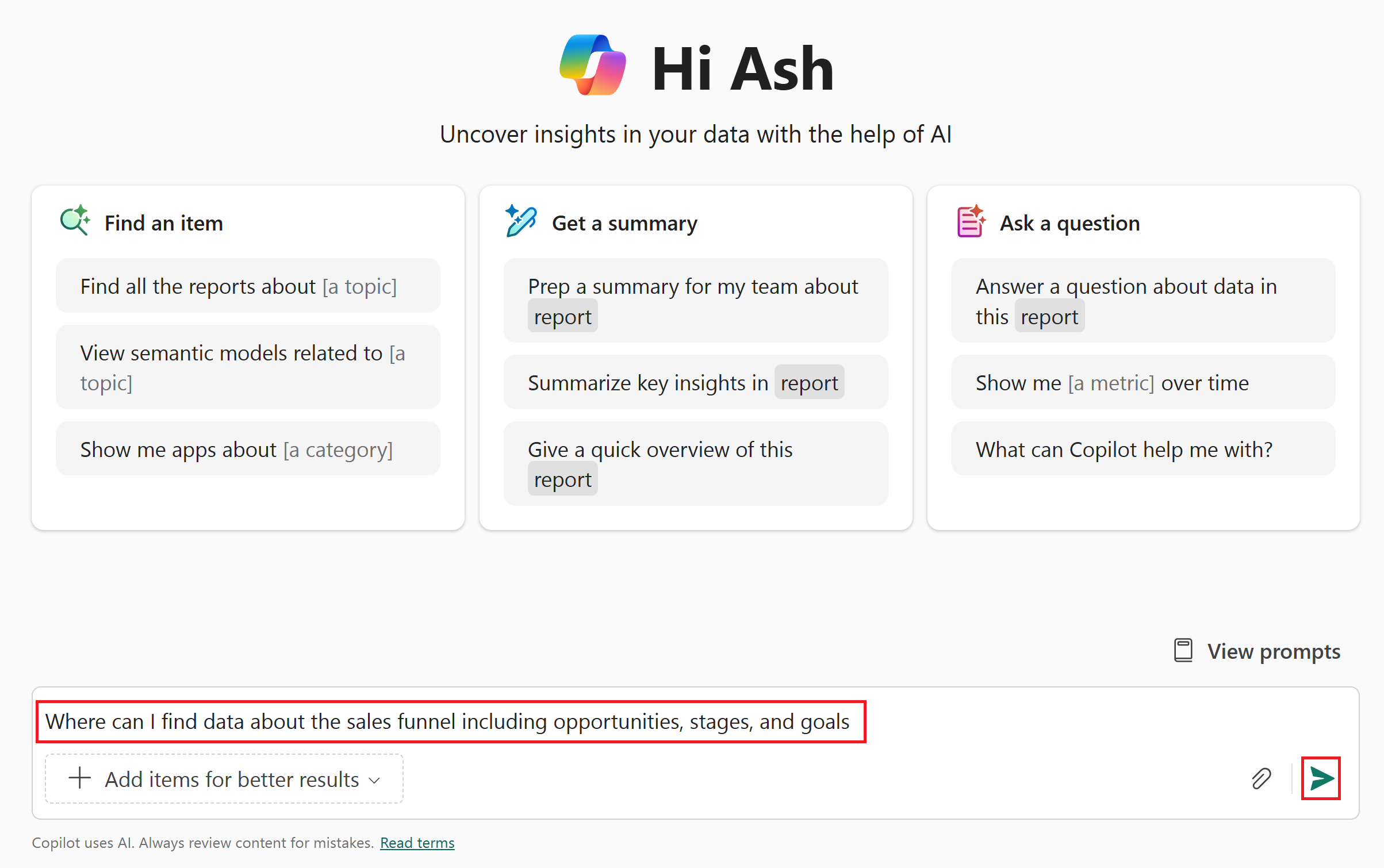
Task: Choose 'Show me a metric over time'
Action: [x=1143, y=382]
